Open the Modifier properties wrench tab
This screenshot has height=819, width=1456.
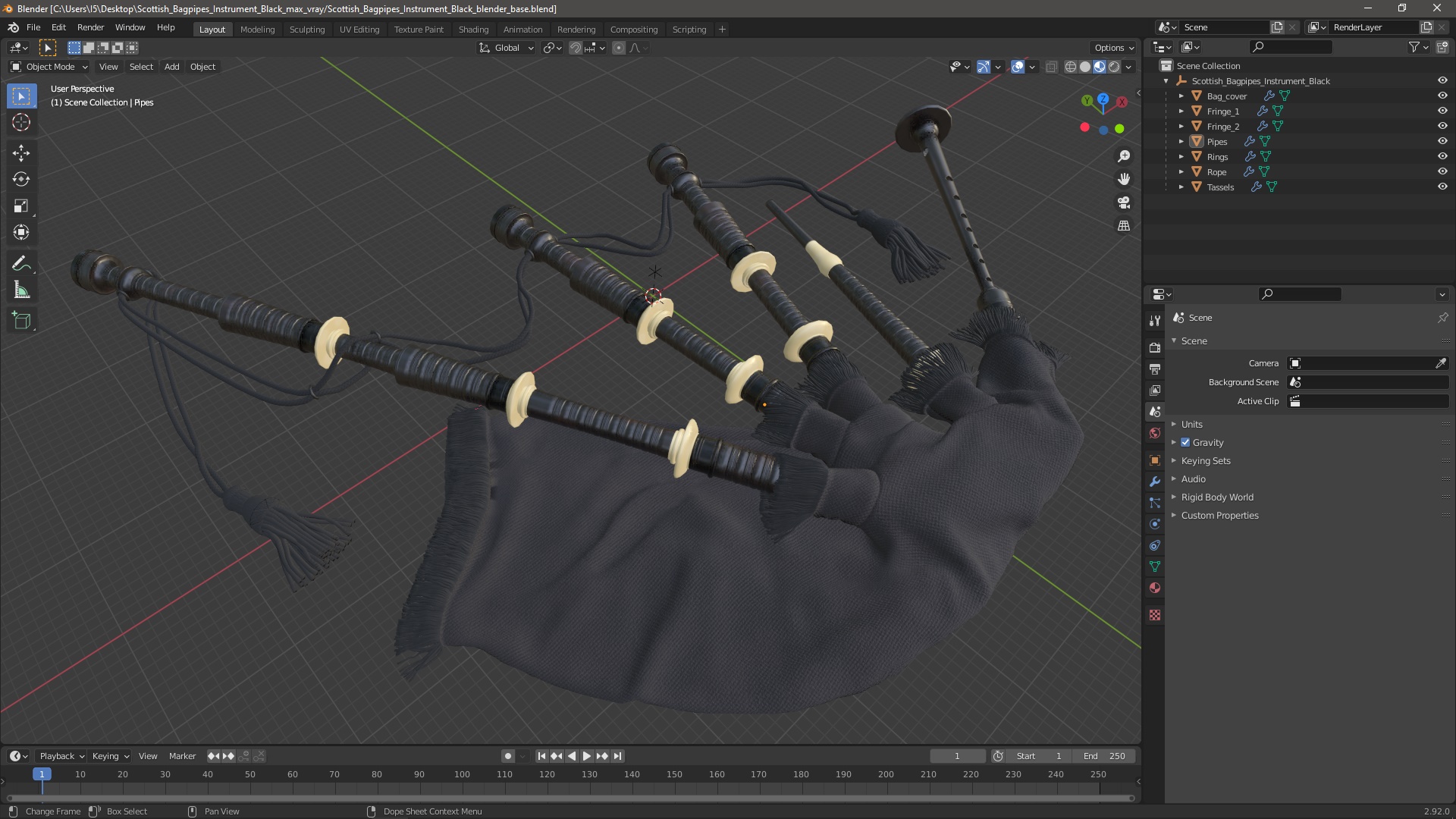(1155, 482)
